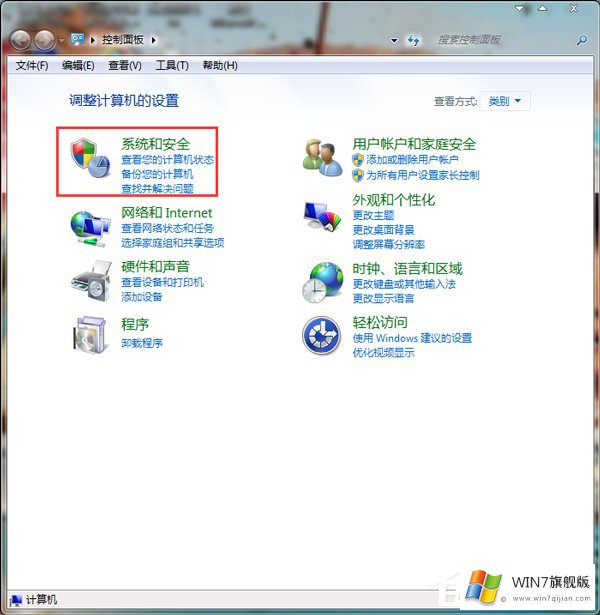Open the System and Security shield icon
Viewport: 600px width, 615px height.
90,157
